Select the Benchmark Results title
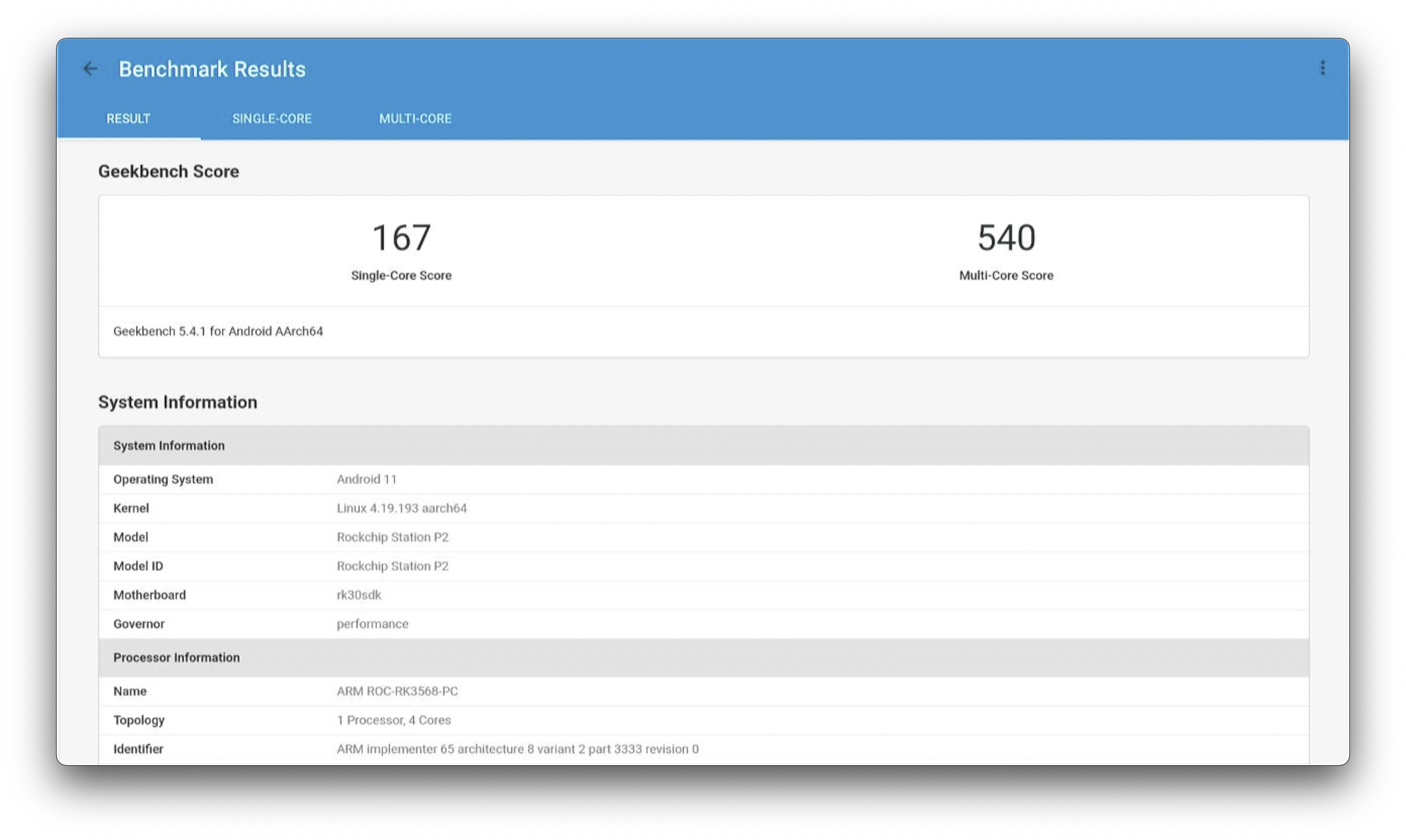1406x840 pixels. [212, 69]
